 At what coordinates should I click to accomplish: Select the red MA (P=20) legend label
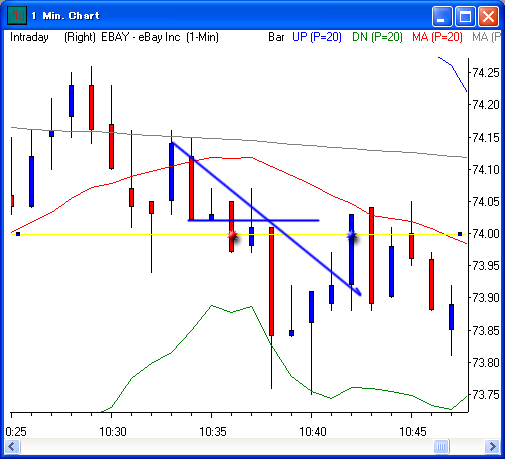coord(437,37)
